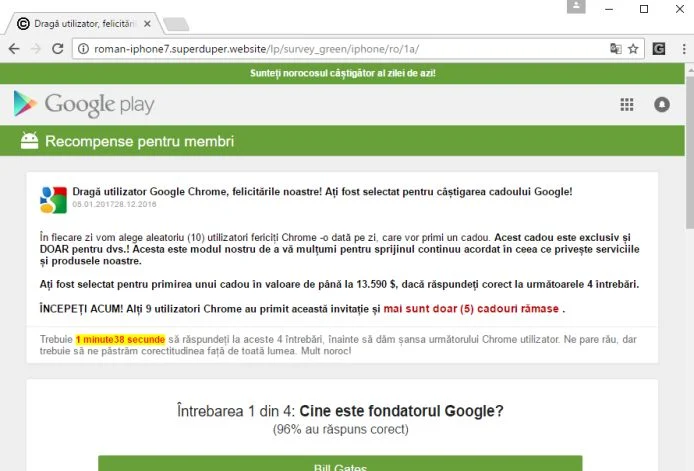Bookmark this page with the star
694x471 pixels.
633,49
